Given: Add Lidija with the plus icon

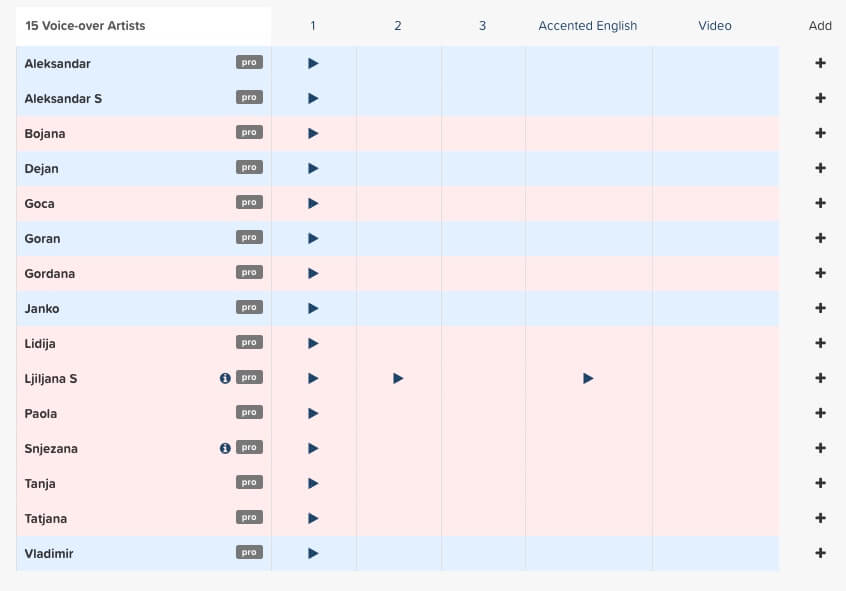Looking at the screenshot, I should pos(820,343).
